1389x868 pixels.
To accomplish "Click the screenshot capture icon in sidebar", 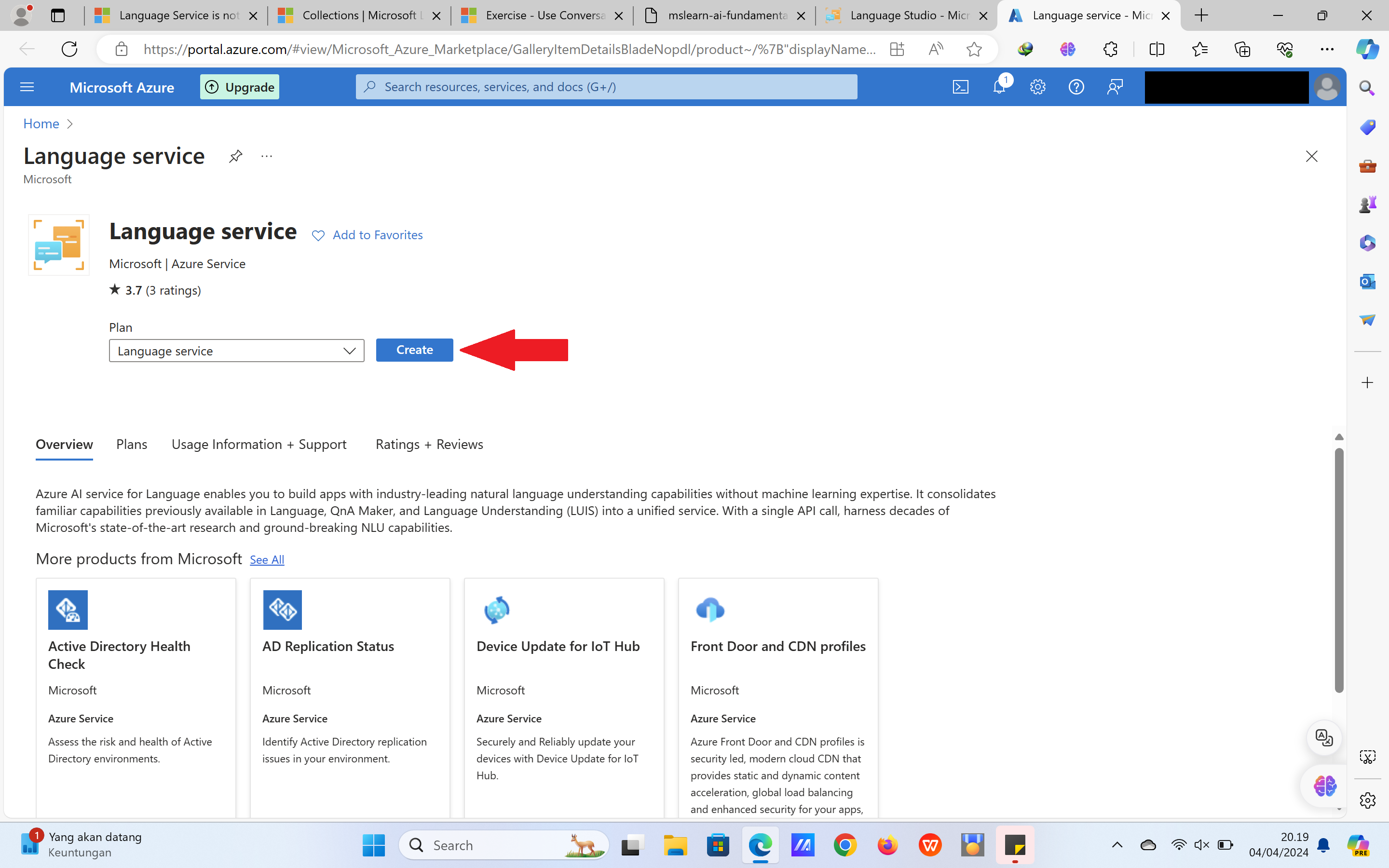I will (1367, 757).
